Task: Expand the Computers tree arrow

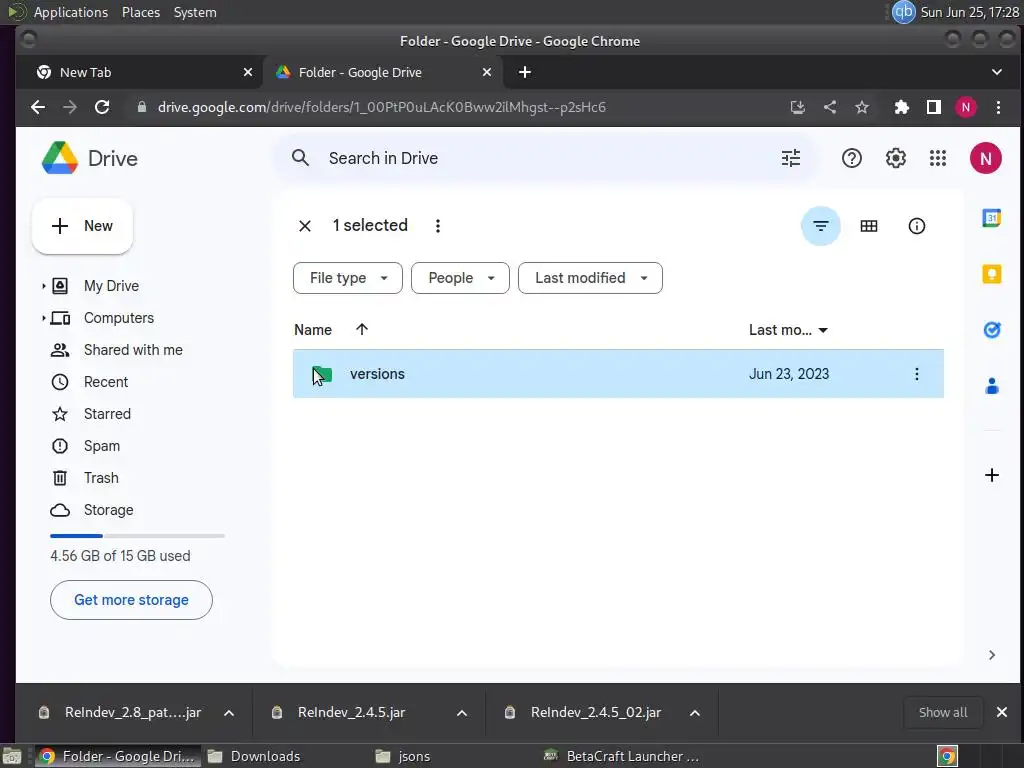Action: (x=43, y=318)
